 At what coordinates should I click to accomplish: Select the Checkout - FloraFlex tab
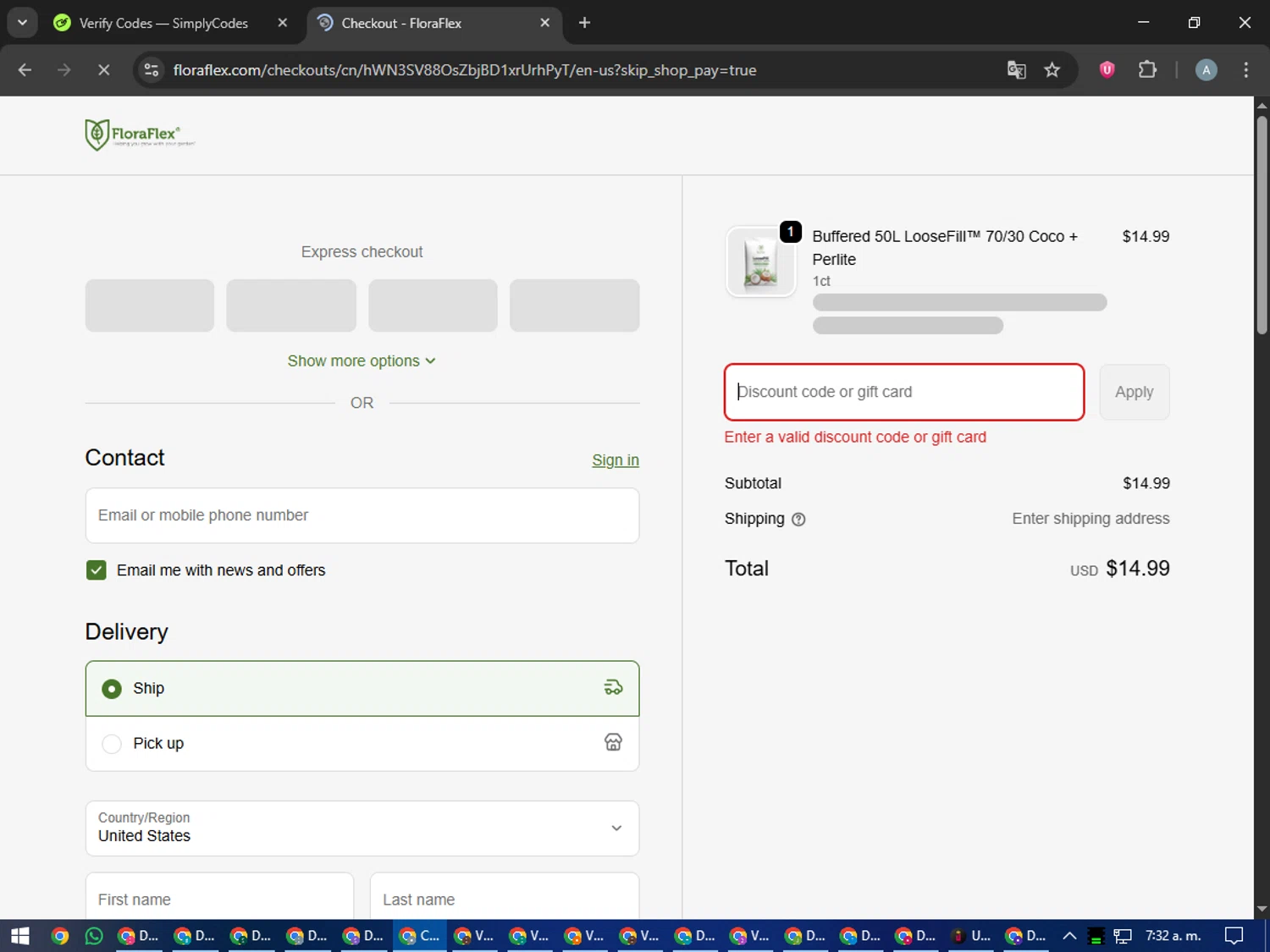click(401, 23)
